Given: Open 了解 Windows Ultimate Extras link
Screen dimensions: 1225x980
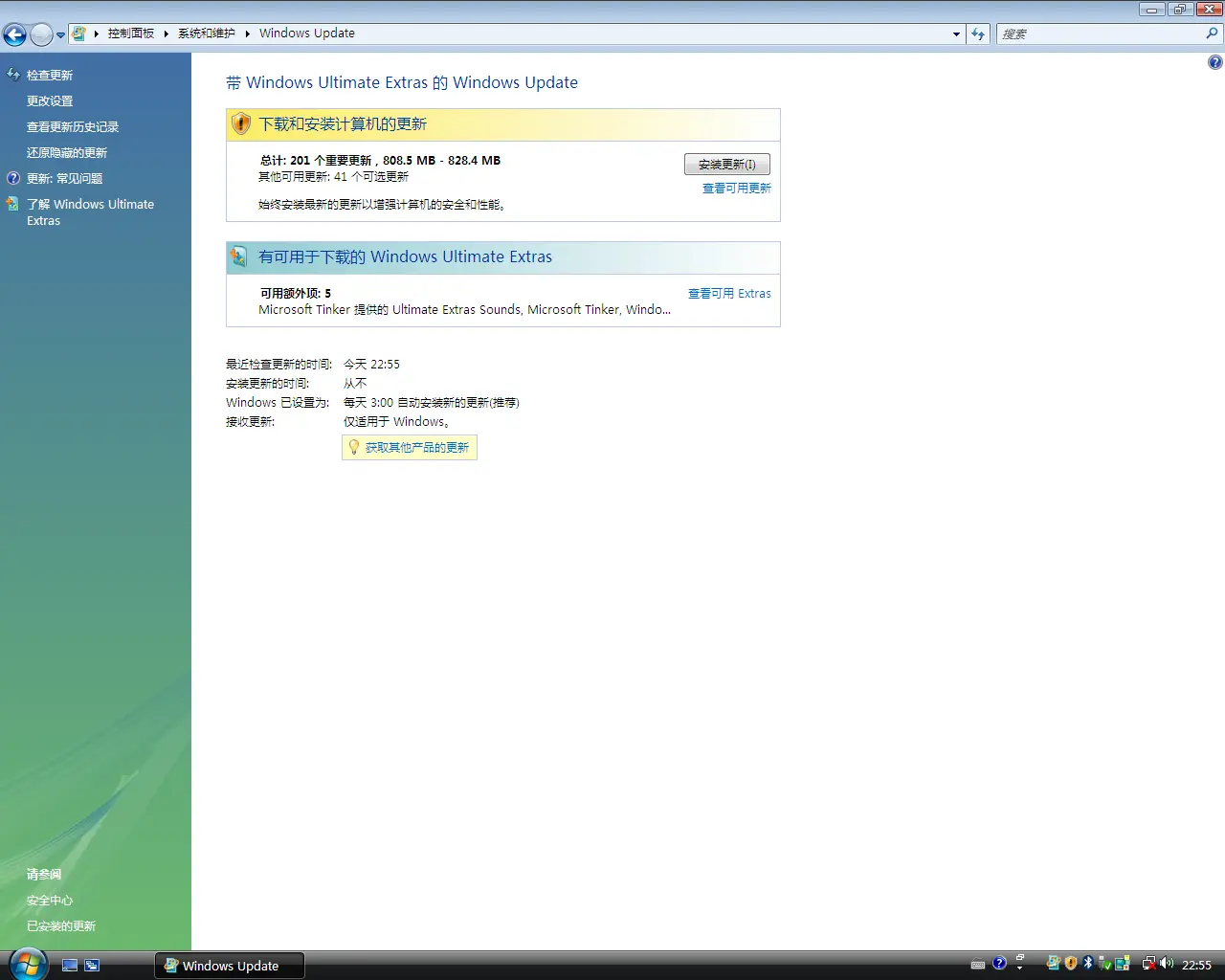Looking at the screenshot, I should point(90,212).
